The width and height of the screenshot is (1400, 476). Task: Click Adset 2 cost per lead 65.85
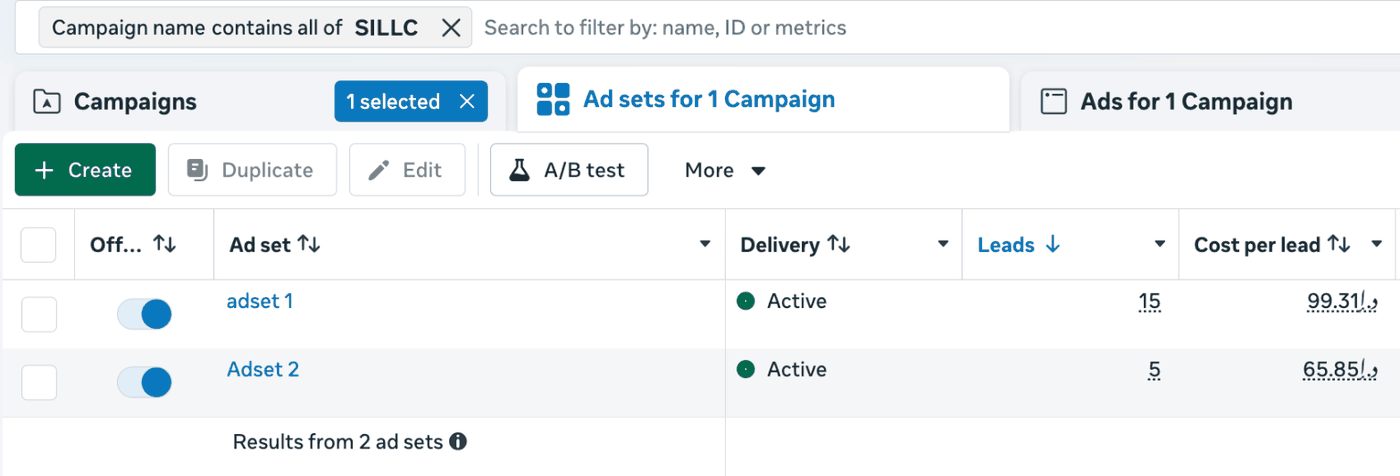1341,370
